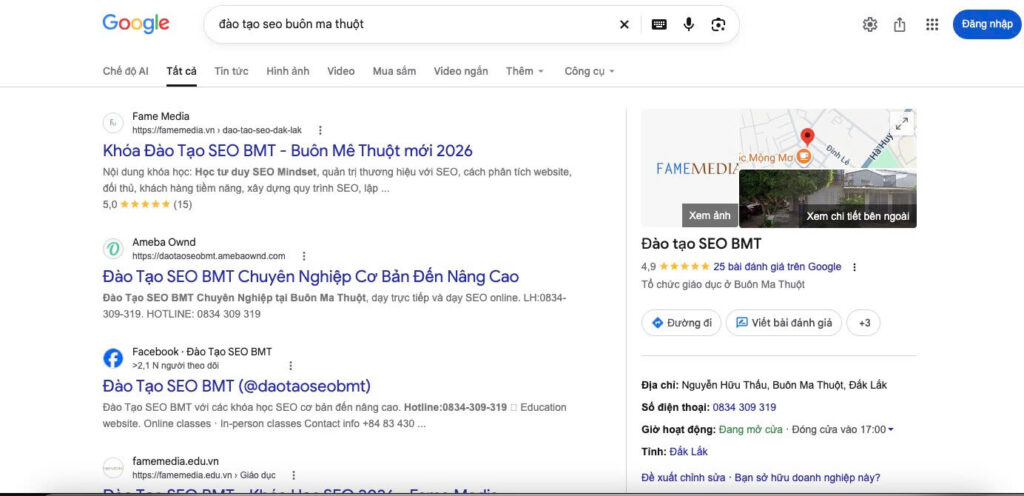The height and width of the screenshot is (496, 1024).
Task: Click the famemedia.edu.vn site favicon
Action: tap(113, 468)
